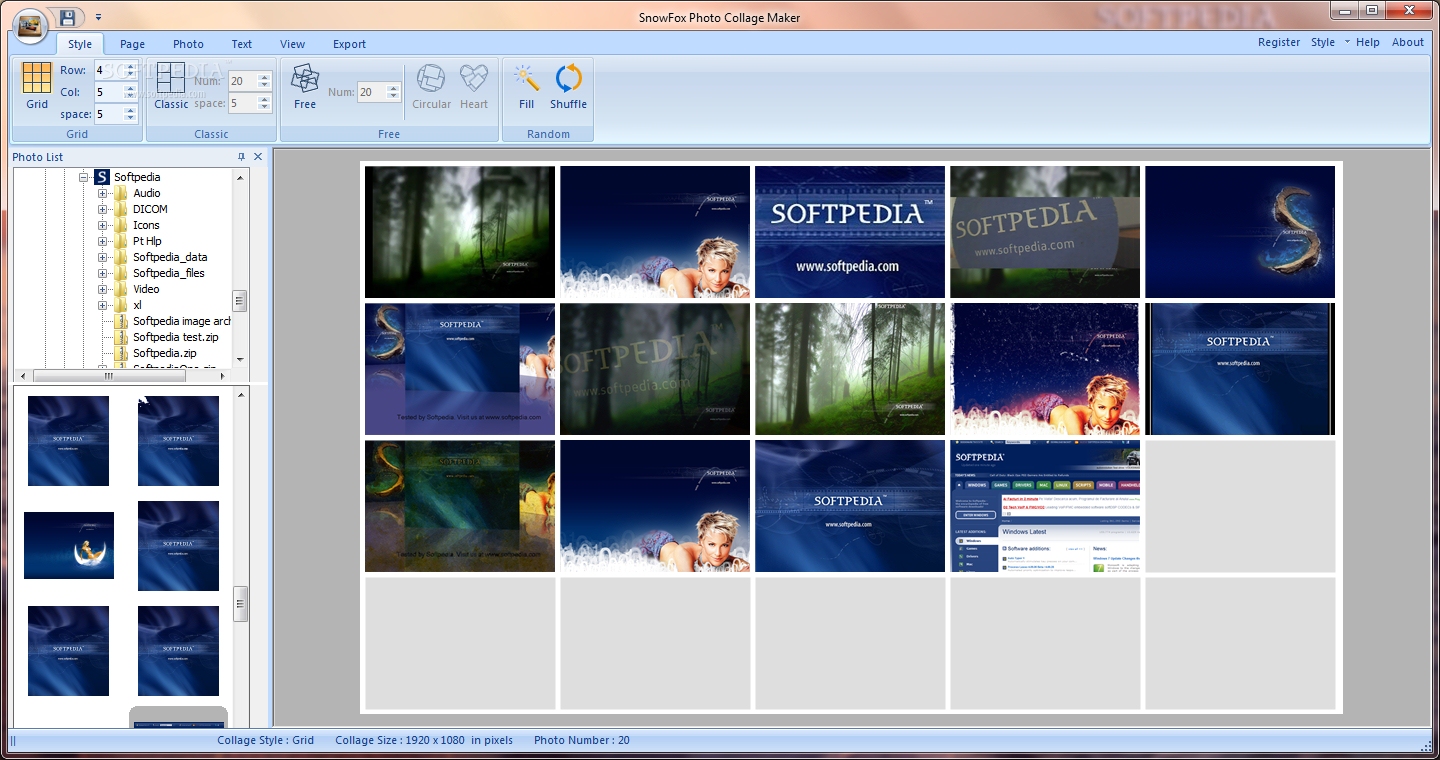Select the Softpedia.zip file in tree
This screenshot has height=760, width=1440.
tap(164, 353)
